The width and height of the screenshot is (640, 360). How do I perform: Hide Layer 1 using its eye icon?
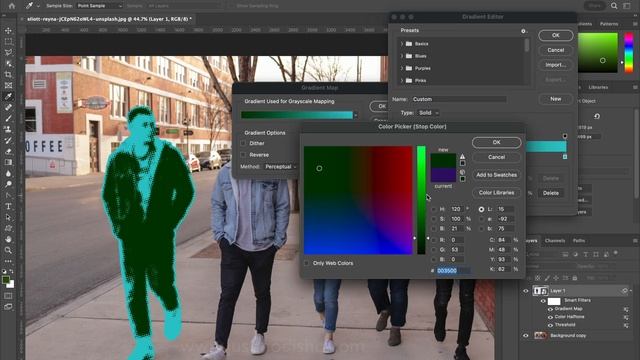coord(526,291)
